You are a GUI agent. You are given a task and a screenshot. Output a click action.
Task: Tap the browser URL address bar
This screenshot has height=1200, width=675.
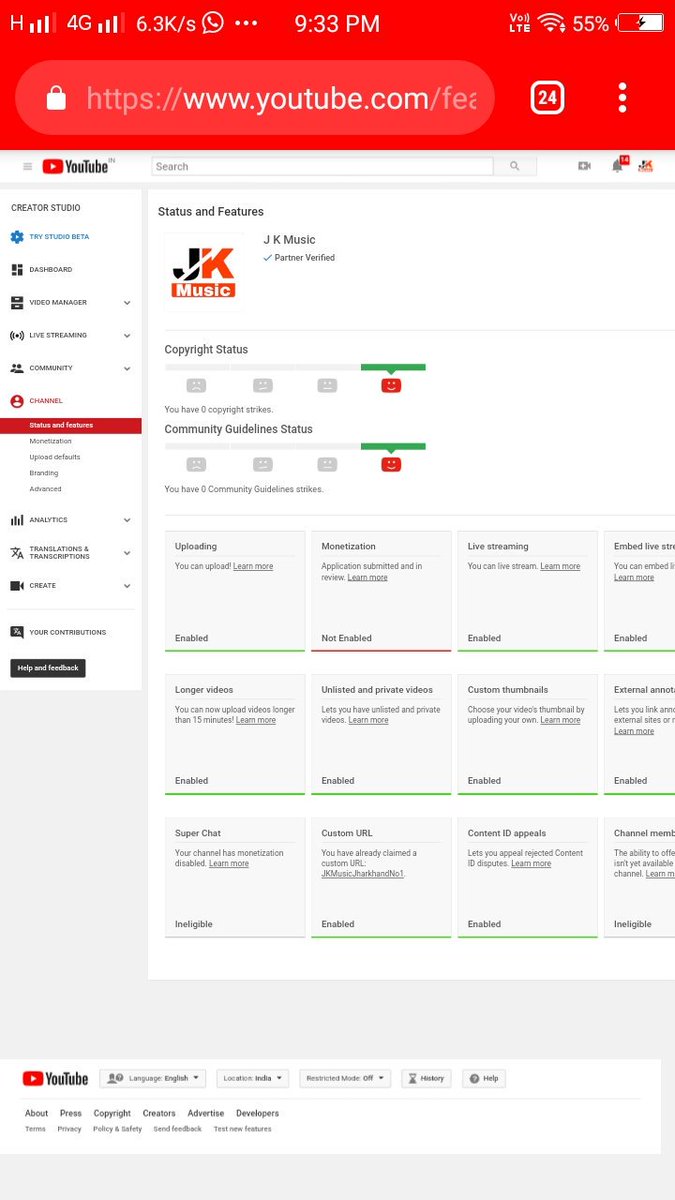click(255, 97)
